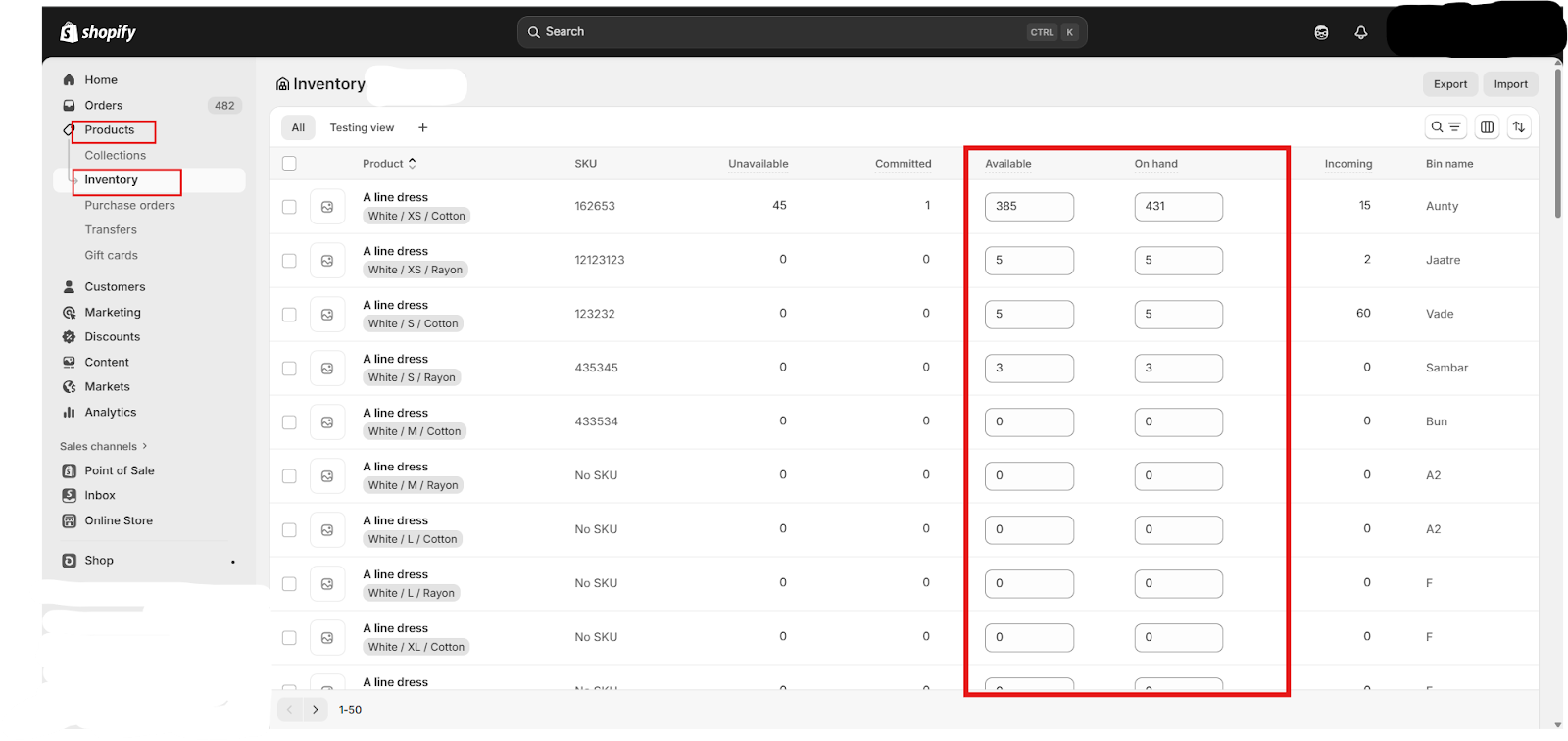Select checkbox for White / XS / Rayon row
The width and height of the screenshot is (1568, 741).
click(289, 261)
